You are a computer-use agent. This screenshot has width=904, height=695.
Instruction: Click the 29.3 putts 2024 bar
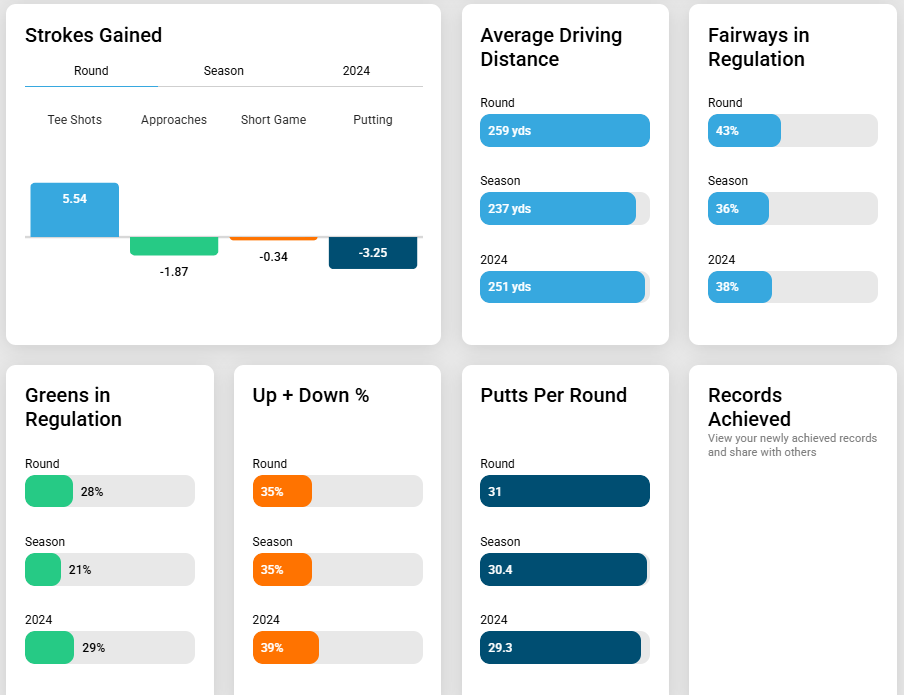[x=560, y=648]
